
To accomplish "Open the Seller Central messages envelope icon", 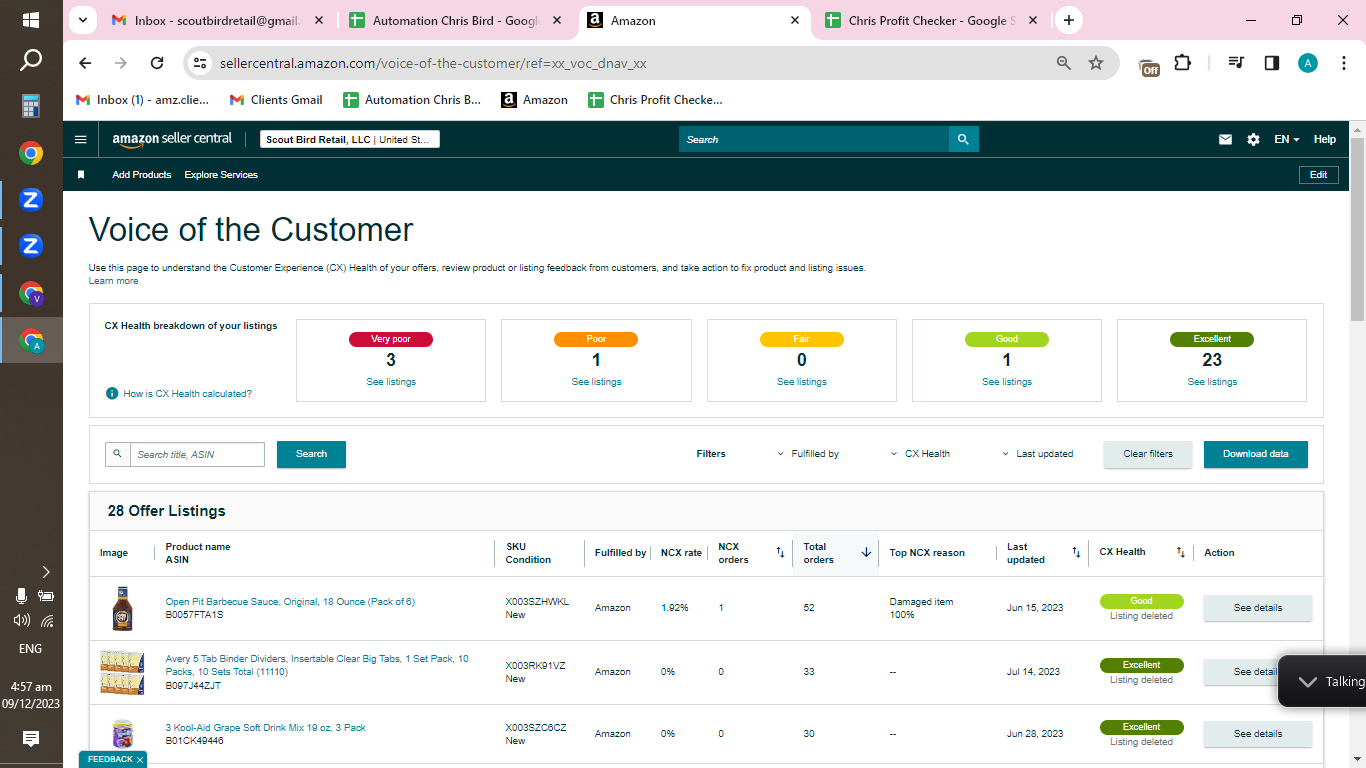I will point(1225,140).
